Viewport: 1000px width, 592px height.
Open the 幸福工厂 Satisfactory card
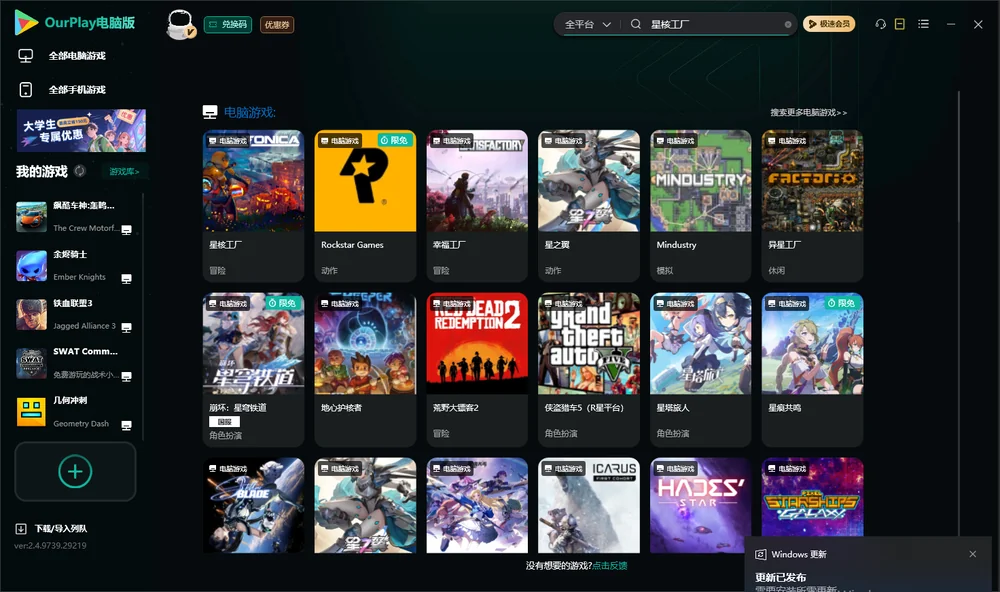click(x=477, y=205)
